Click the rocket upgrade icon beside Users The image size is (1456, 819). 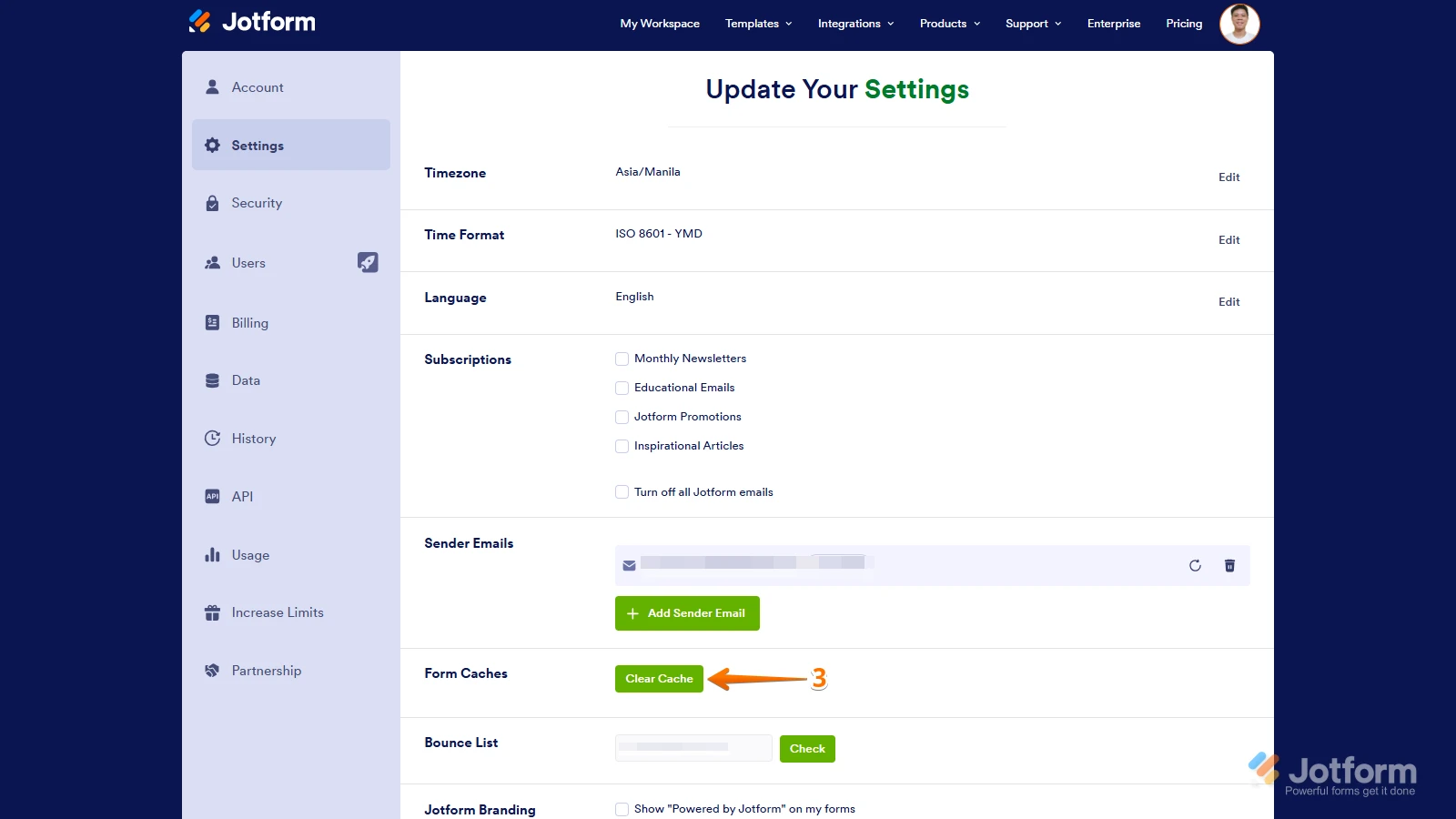click(368, 263)
